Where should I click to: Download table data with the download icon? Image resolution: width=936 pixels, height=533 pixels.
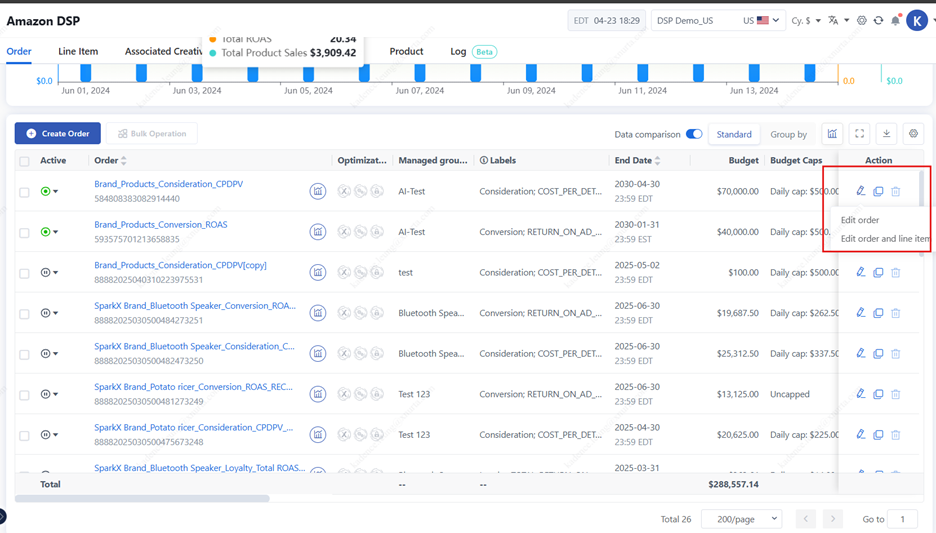(x=886, y=134)
